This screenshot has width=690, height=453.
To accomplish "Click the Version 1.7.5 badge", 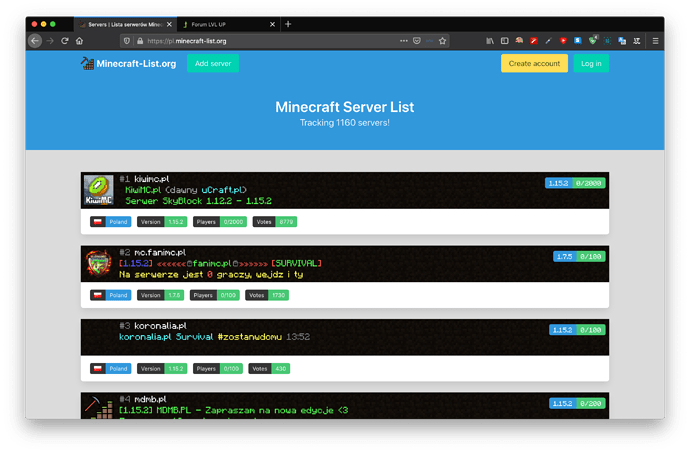I will (160, 295).
